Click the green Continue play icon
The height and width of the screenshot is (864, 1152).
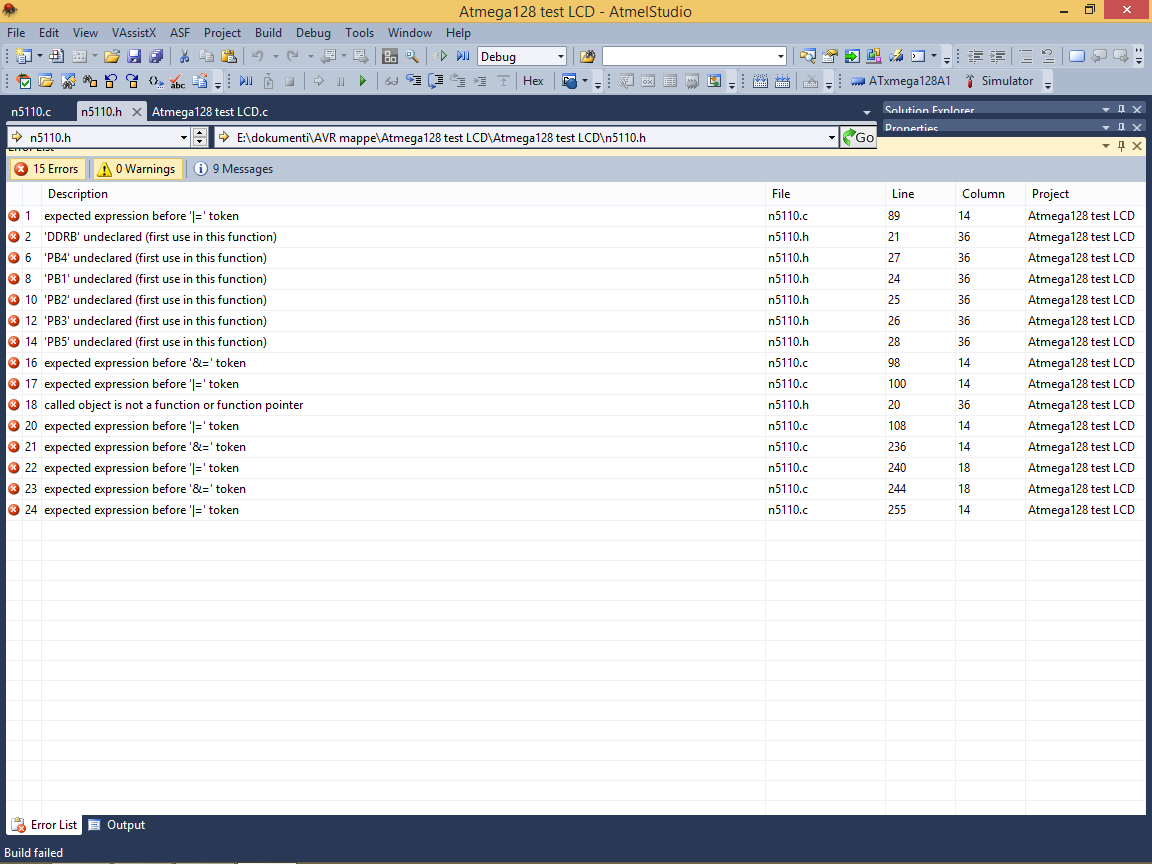(362, 82)
